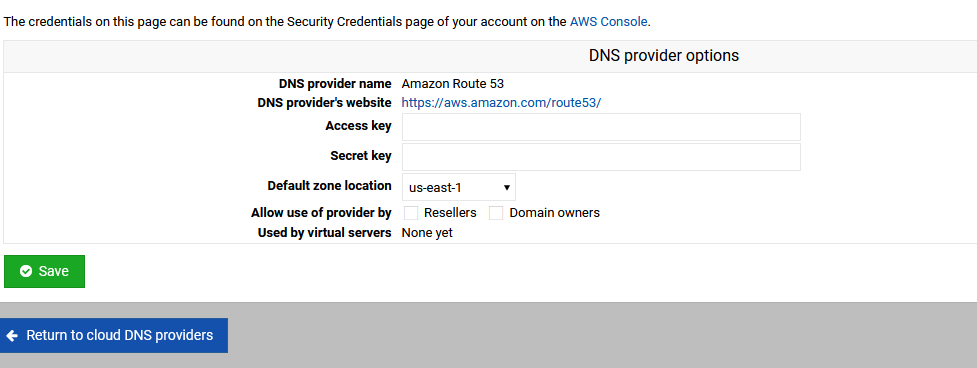Focus the Secret key input field
Image resolution: width=977 pixels, height=368 pixels.
[601, 157]
